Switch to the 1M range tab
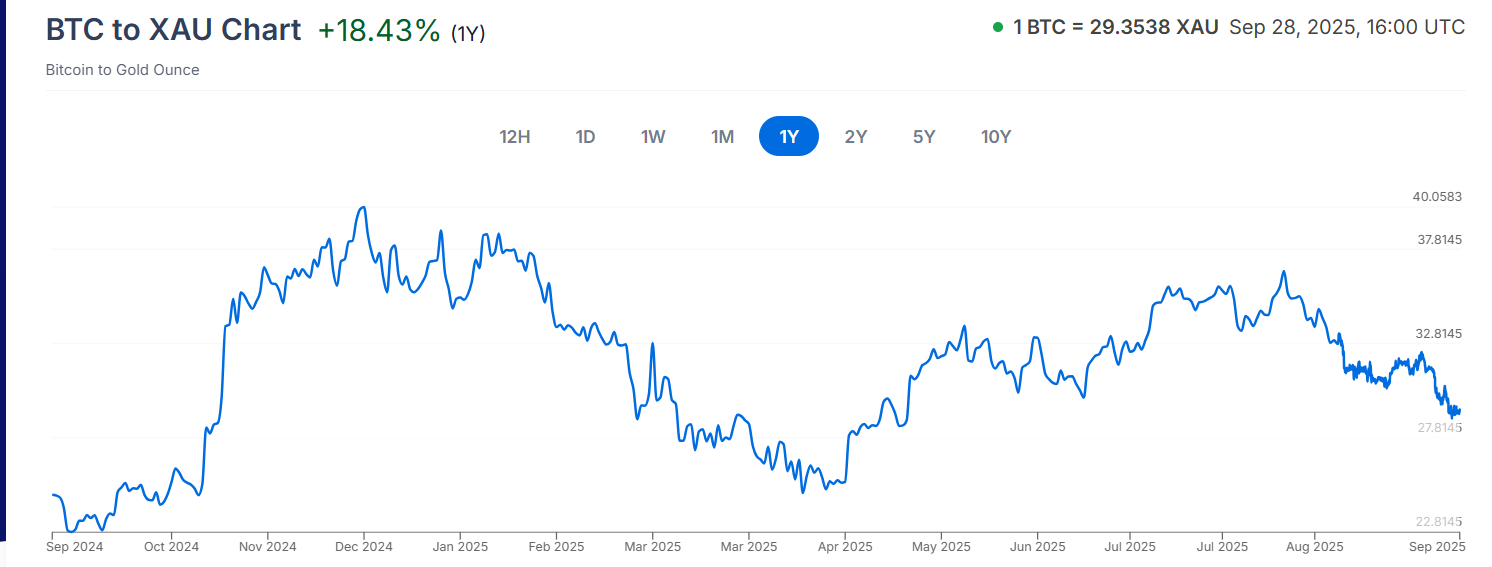 click(x=722, y=137)
